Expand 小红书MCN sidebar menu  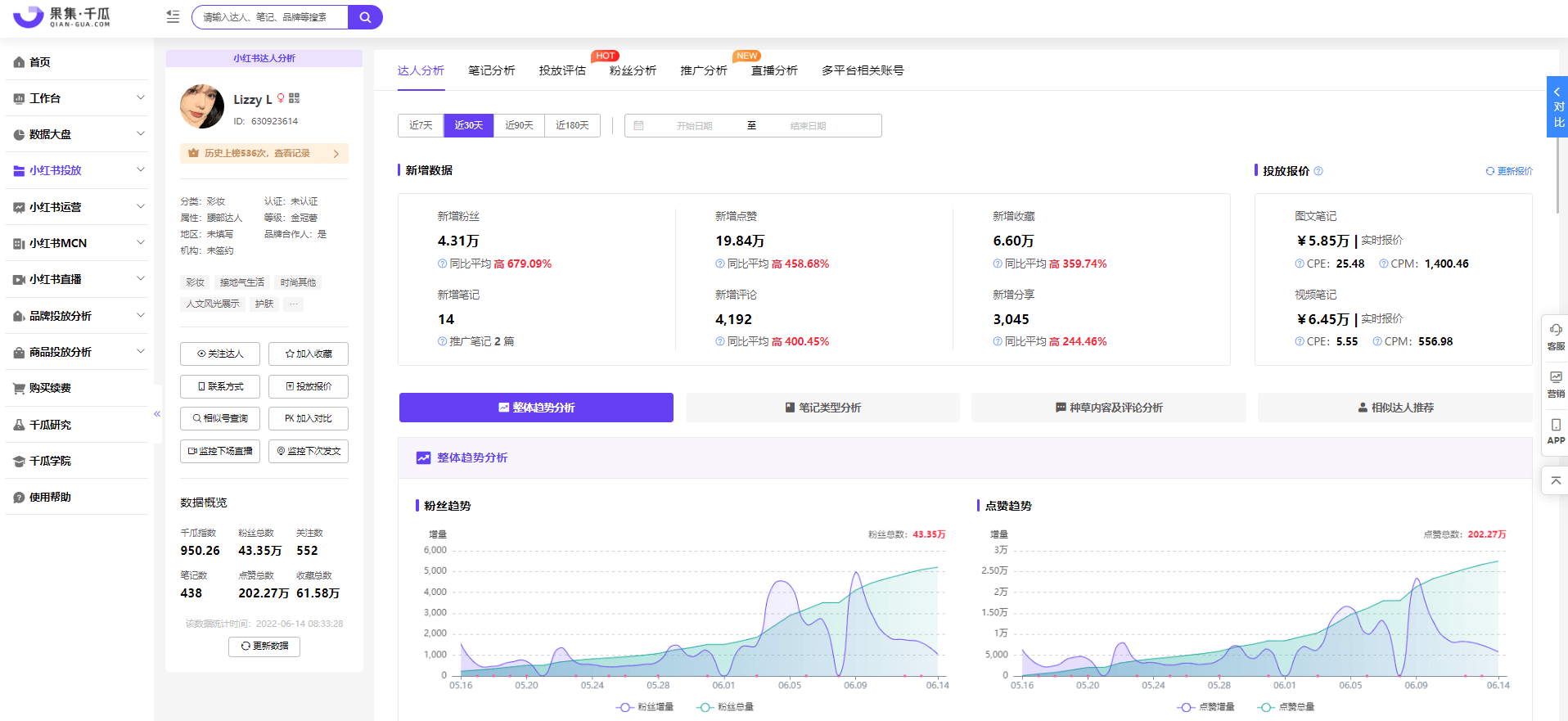77,243
